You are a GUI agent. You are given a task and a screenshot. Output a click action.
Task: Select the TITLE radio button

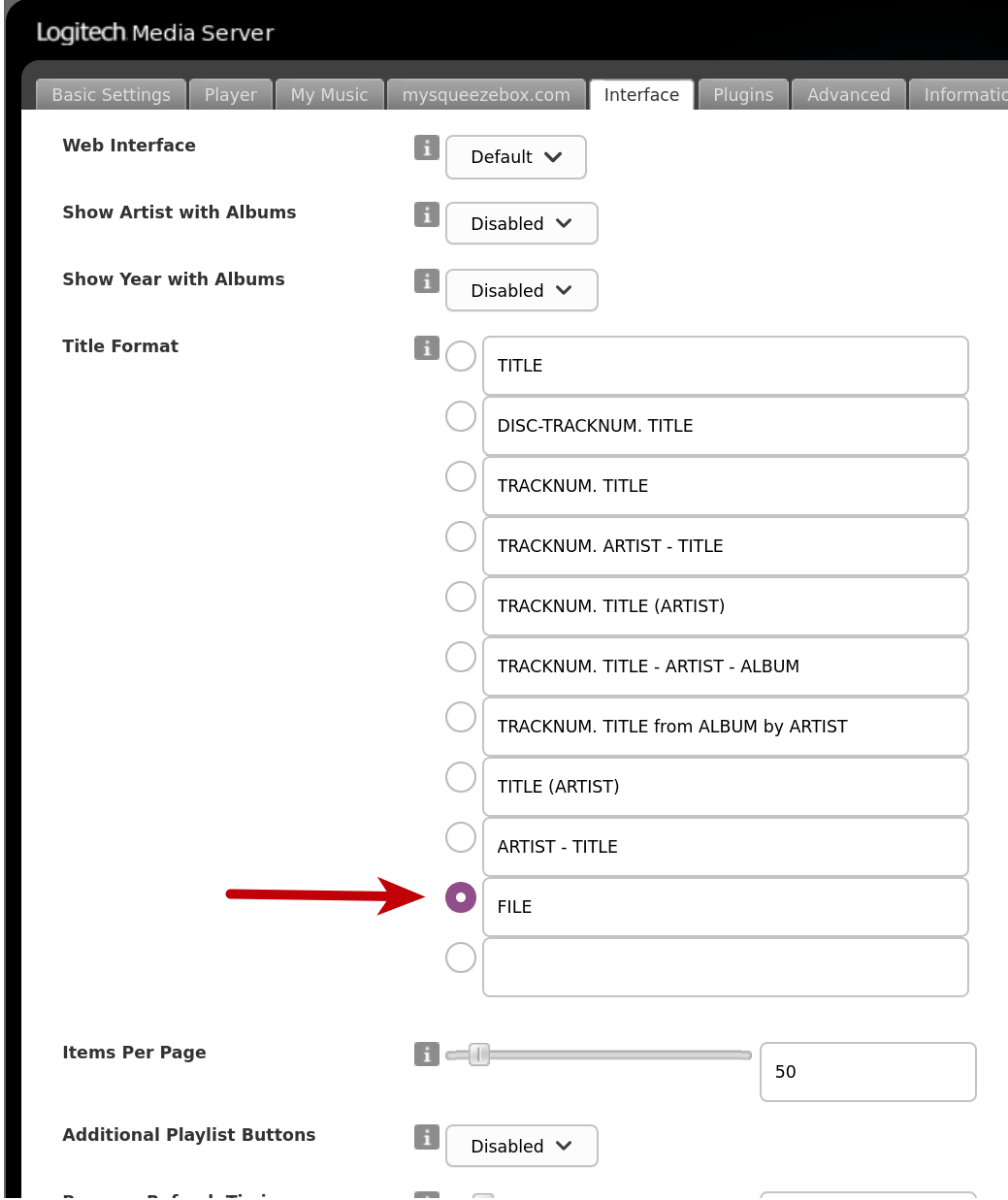coord(460,356)
